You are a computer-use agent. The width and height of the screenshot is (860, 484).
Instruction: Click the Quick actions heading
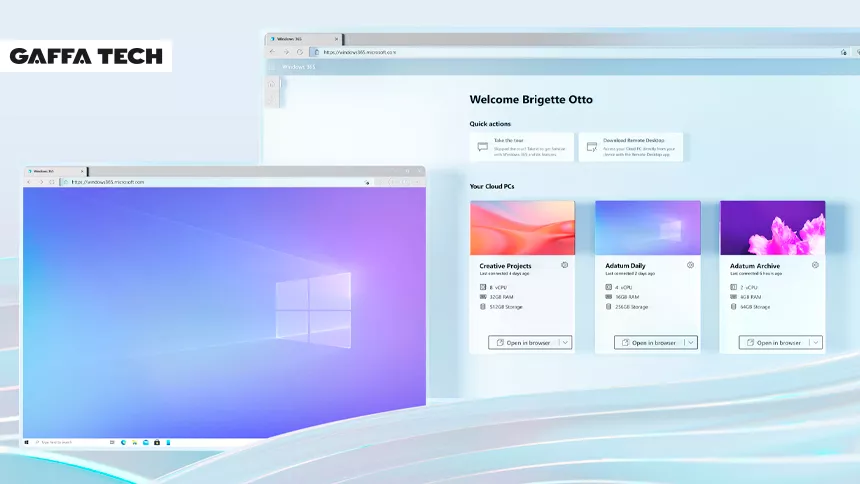(490, 123)
